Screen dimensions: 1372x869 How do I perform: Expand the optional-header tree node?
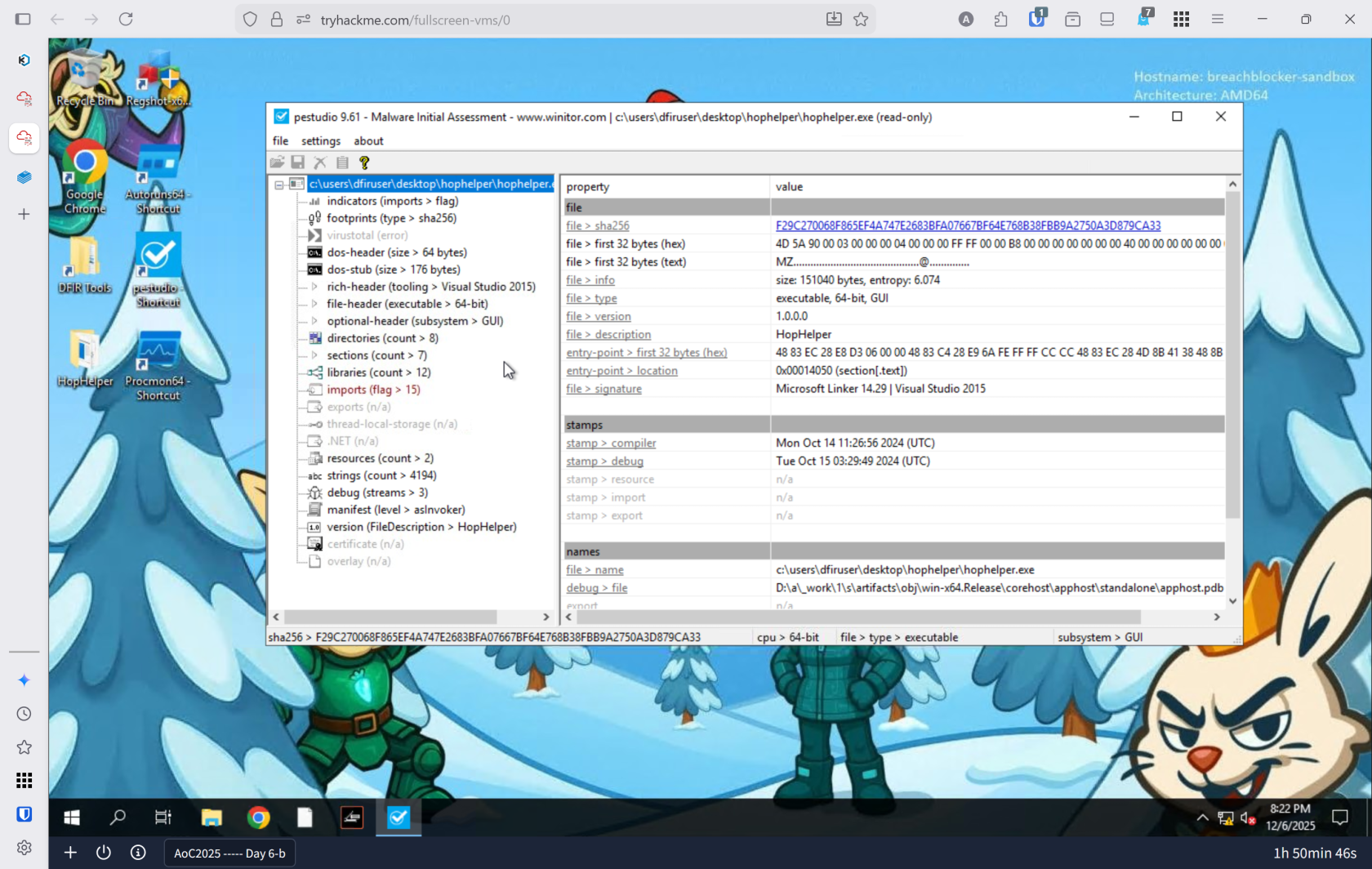point(314,321)
